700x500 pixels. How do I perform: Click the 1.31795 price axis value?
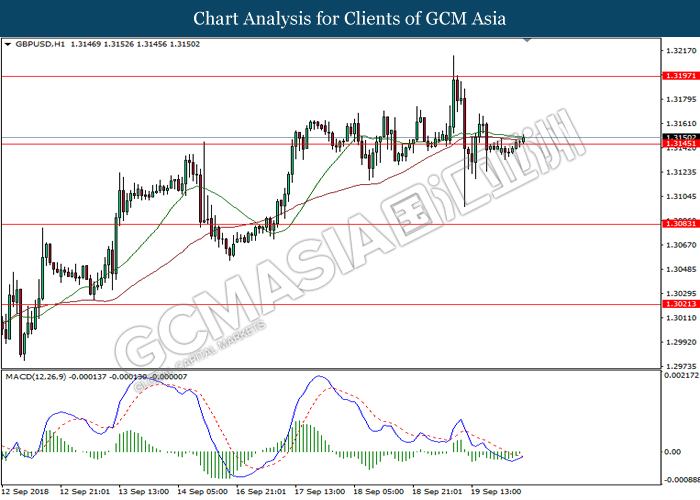681,99
